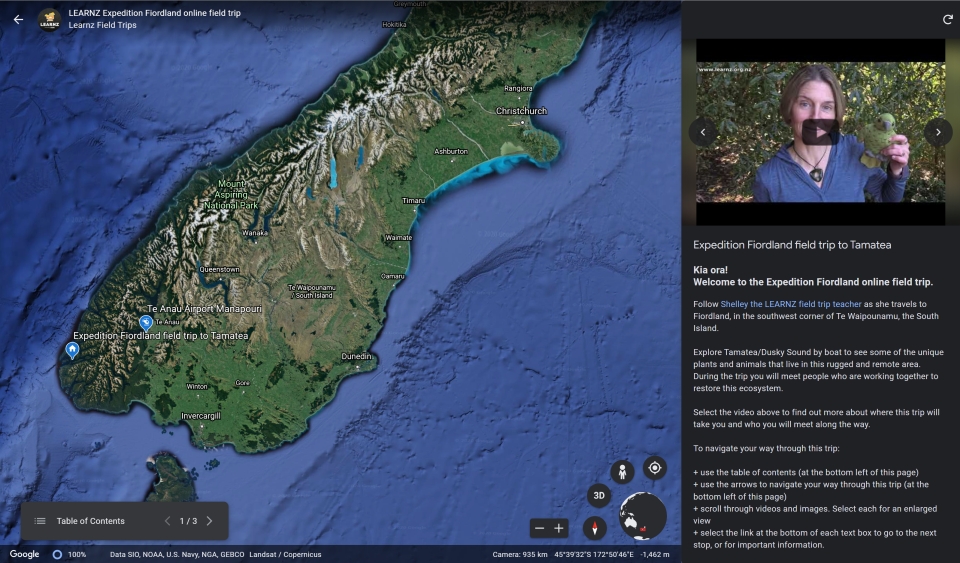
Task: Click the Rangiora map label
Action: 518,89
